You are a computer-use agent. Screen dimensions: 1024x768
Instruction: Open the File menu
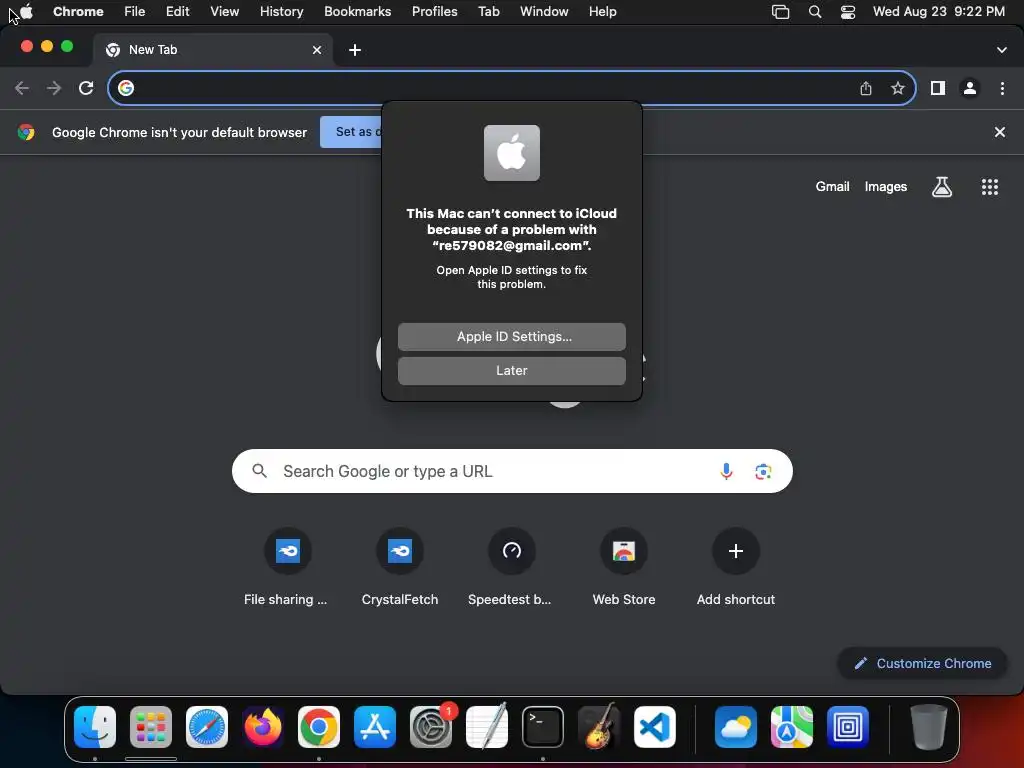pos(135,12)
